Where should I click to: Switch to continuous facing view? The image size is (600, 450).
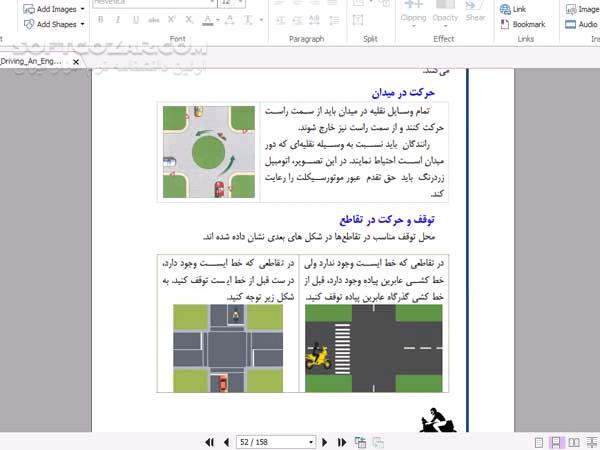pyautogui.click(x=592, y=443)
